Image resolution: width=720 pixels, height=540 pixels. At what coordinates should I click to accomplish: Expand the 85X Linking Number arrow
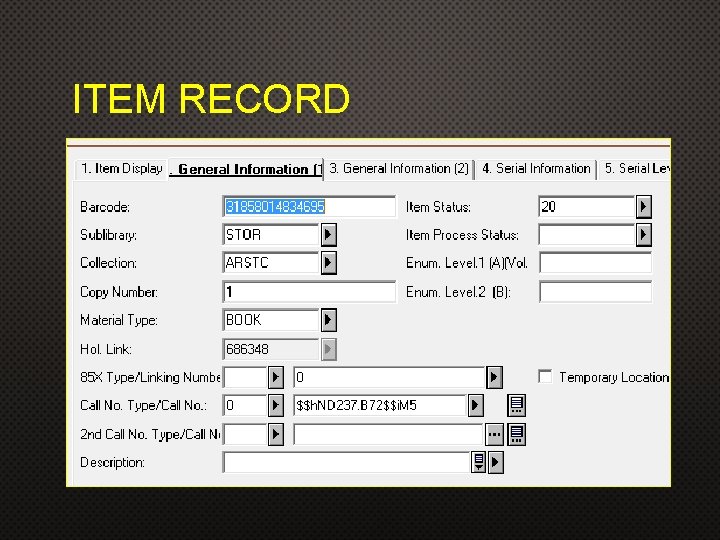click(494, 377)
